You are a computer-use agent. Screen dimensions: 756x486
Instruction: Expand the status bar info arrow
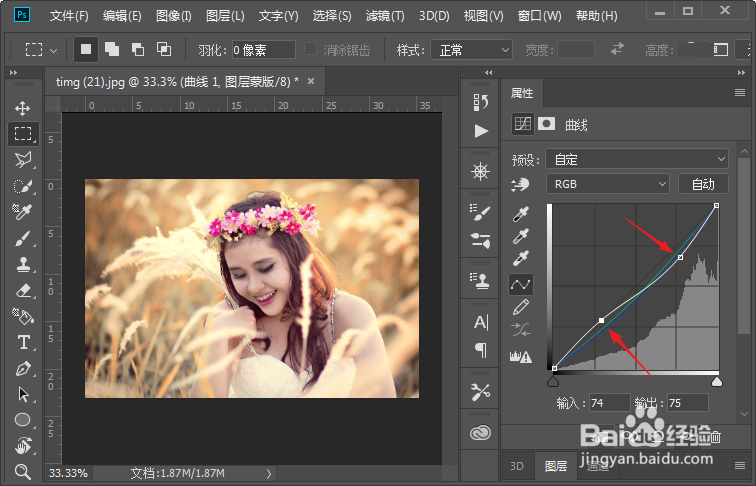coord(269,474)
